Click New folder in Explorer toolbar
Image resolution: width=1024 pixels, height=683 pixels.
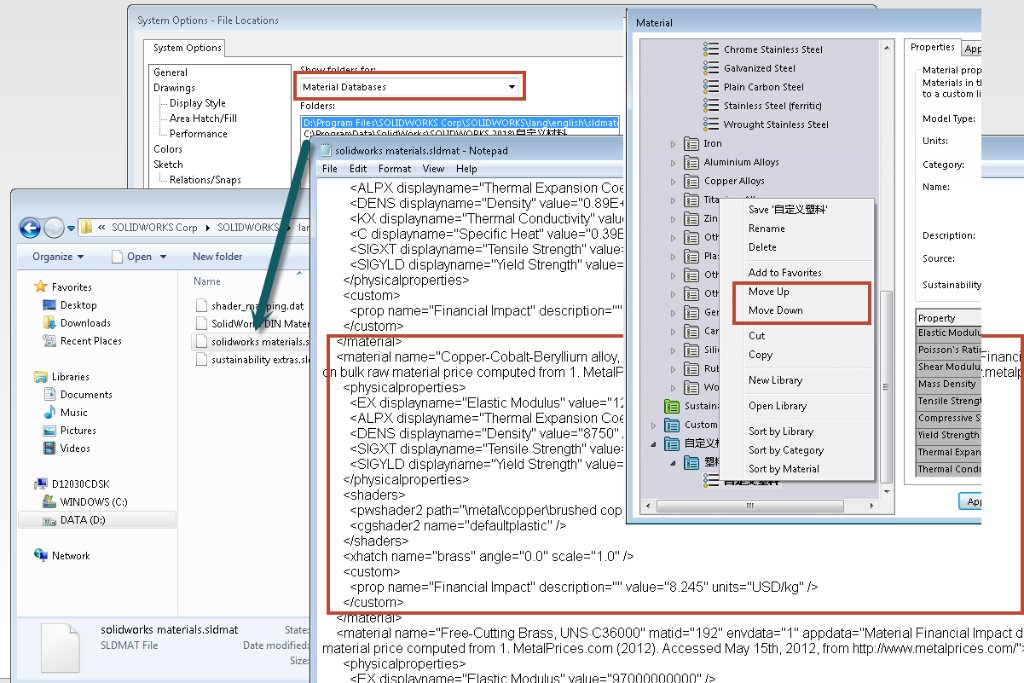tap(217, 257)
